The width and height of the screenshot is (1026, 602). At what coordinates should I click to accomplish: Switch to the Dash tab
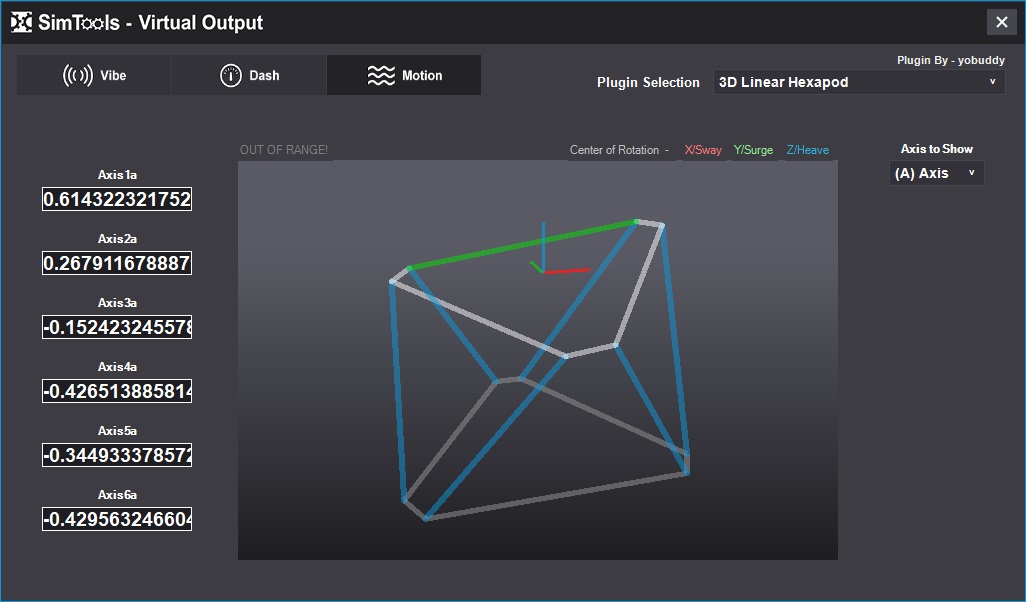point(249,76)
